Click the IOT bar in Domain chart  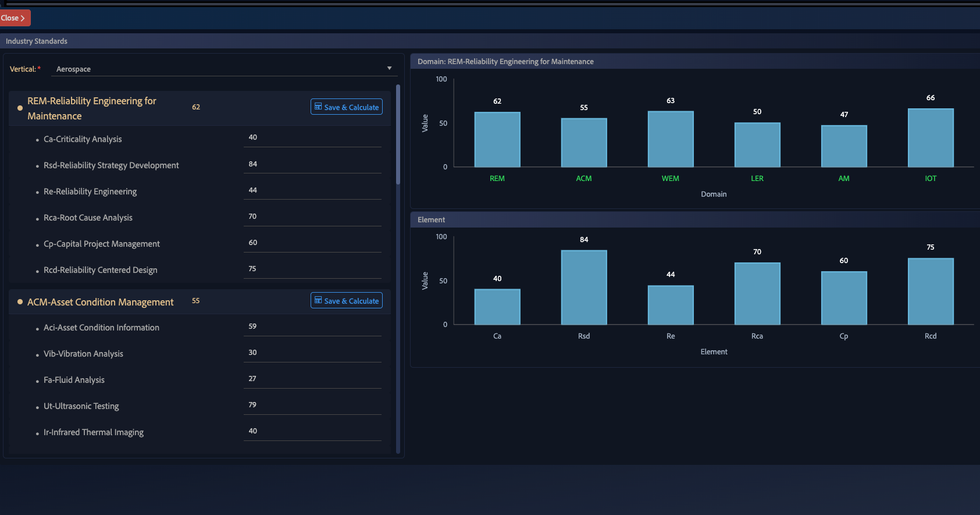tap(930, 137)
